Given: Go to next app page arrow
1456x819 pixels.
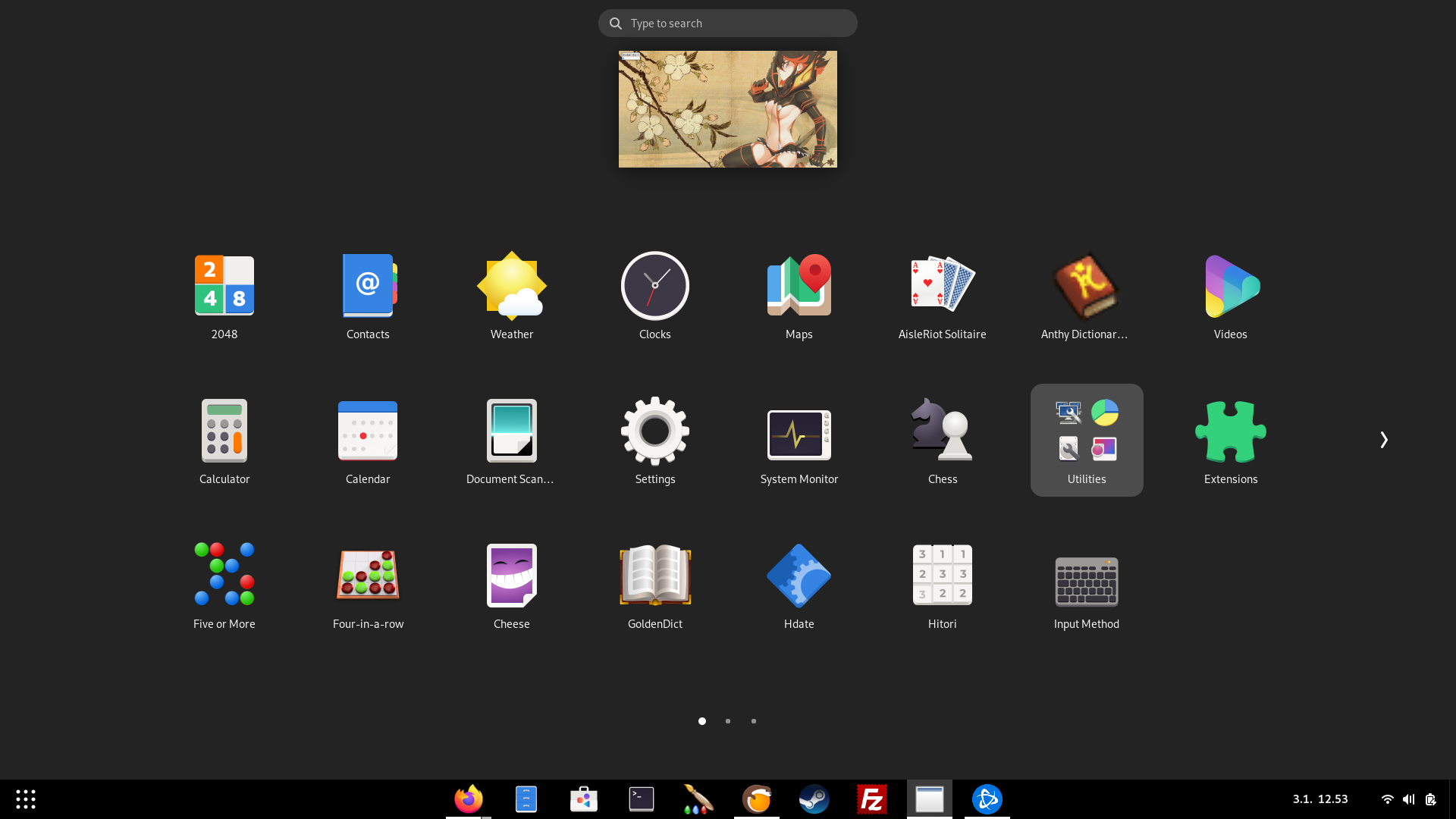Looking at the screenshot, I should (1383, 440).
